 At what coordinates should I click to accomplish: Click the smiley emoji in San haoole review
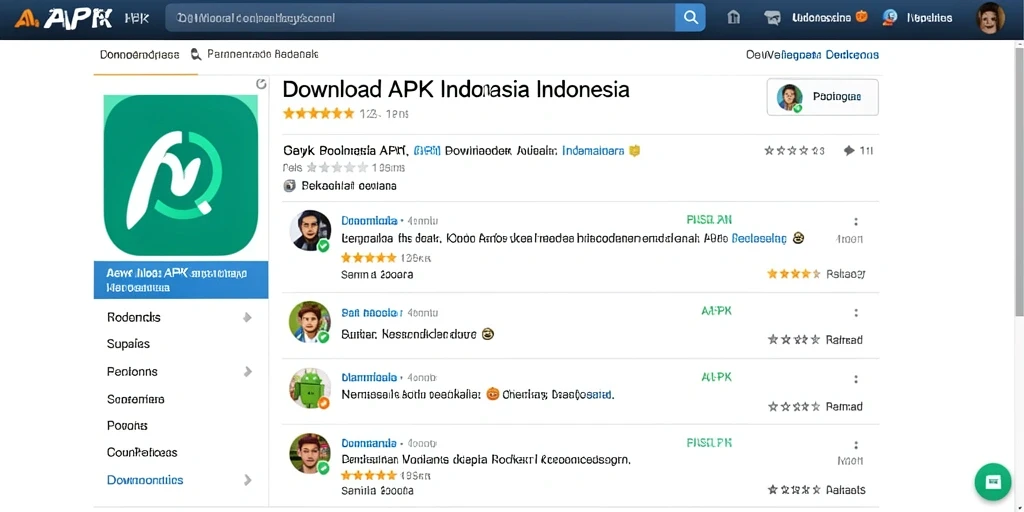[487, 334]
